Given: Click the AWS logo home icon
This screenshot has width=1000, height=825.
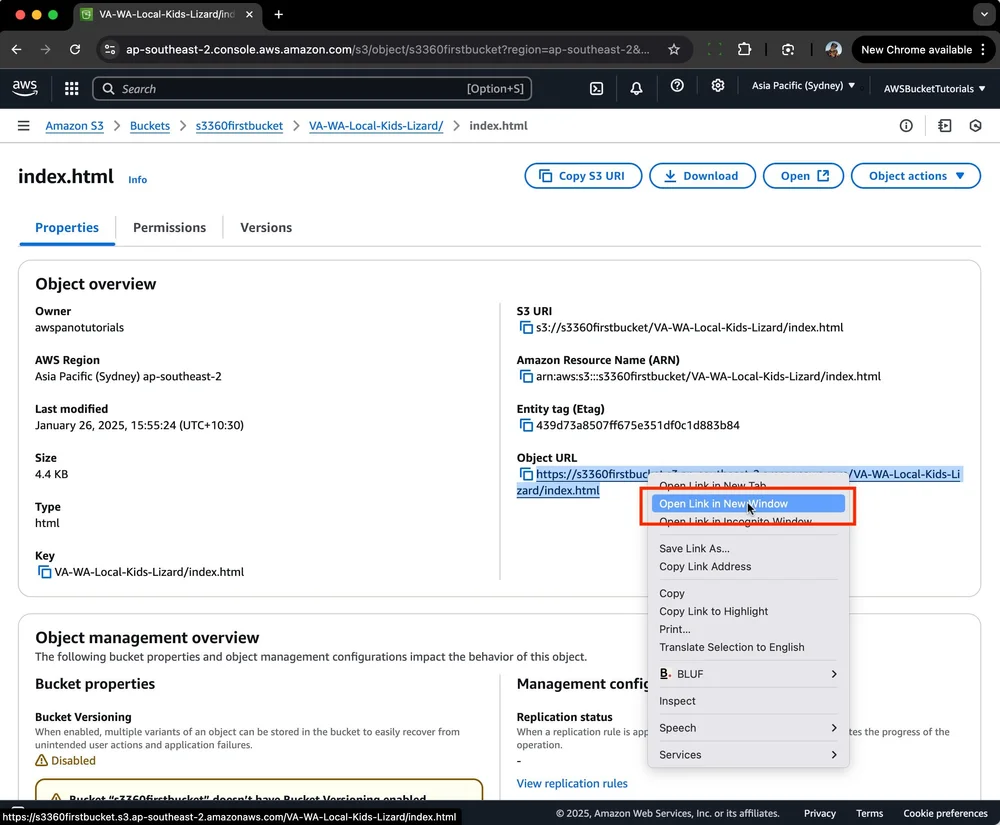Looking at the screenshot, I should tap(25, 89).
